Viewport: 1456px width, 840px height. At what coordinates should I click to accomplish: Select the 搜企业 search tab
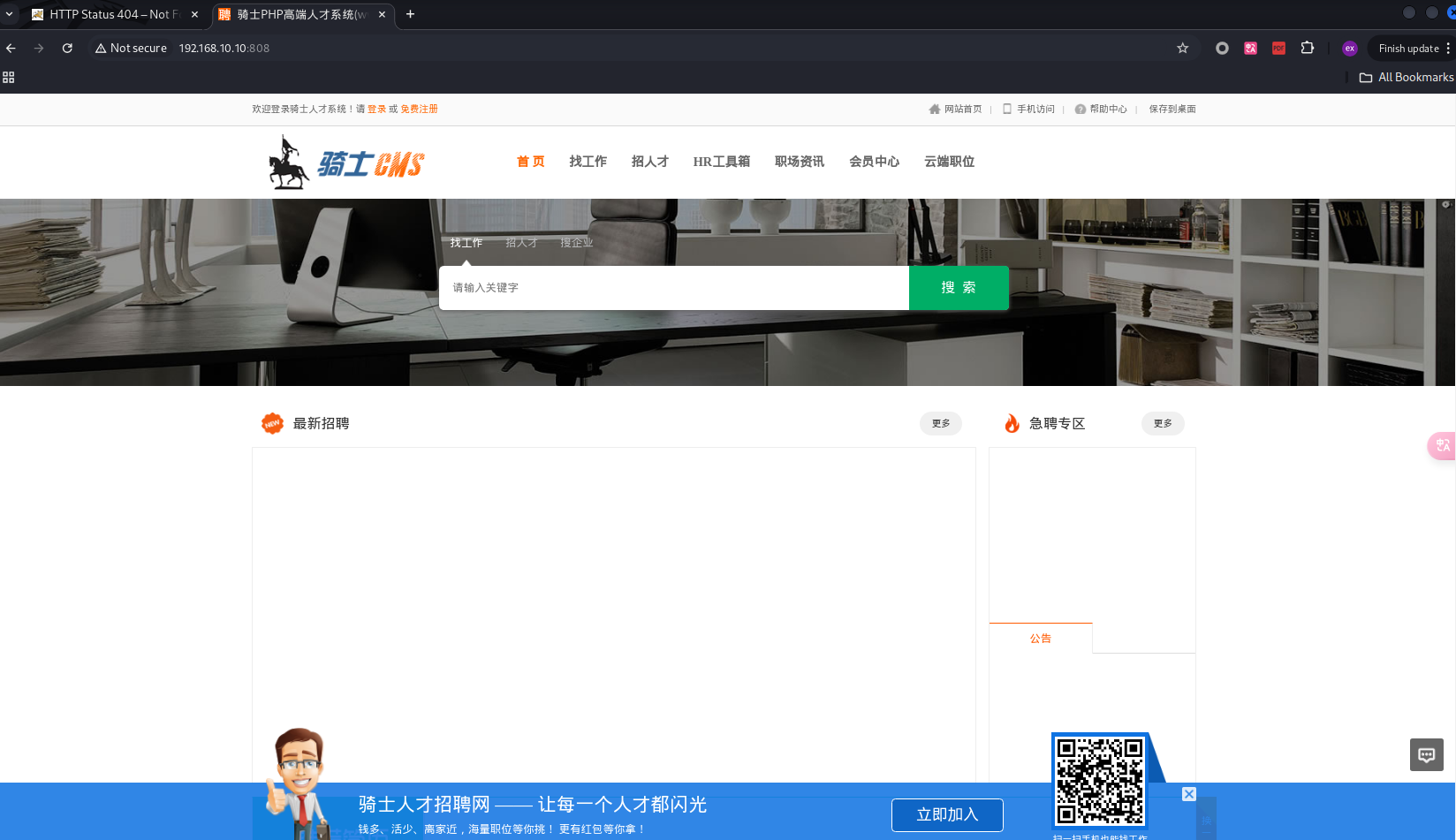click(x=576, y=243)
